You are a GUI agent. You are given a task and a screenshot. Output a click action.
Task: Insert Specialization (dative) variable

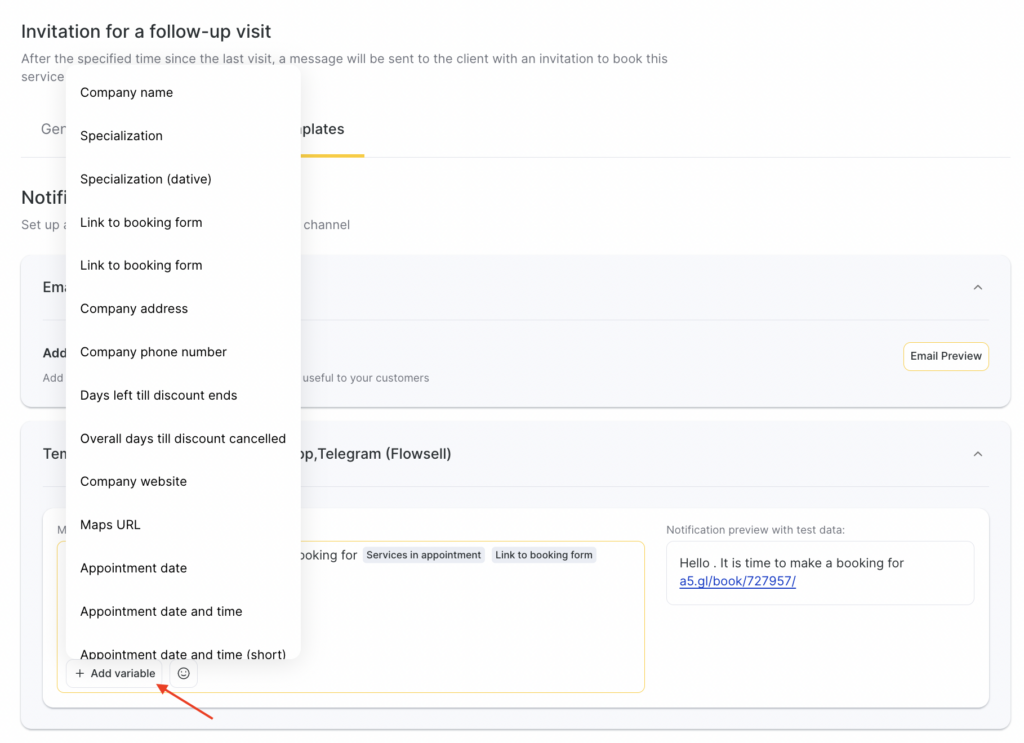(146, 179)
